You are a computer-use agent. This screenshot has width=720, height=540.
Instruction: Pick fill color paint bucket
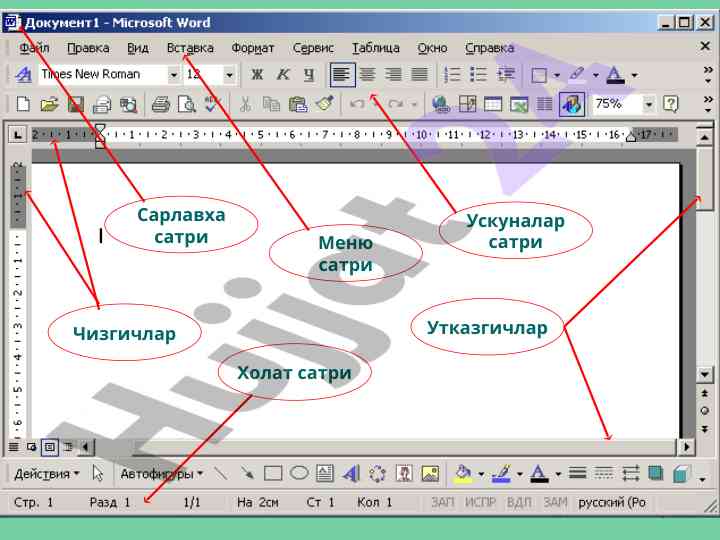pos(463,473)
